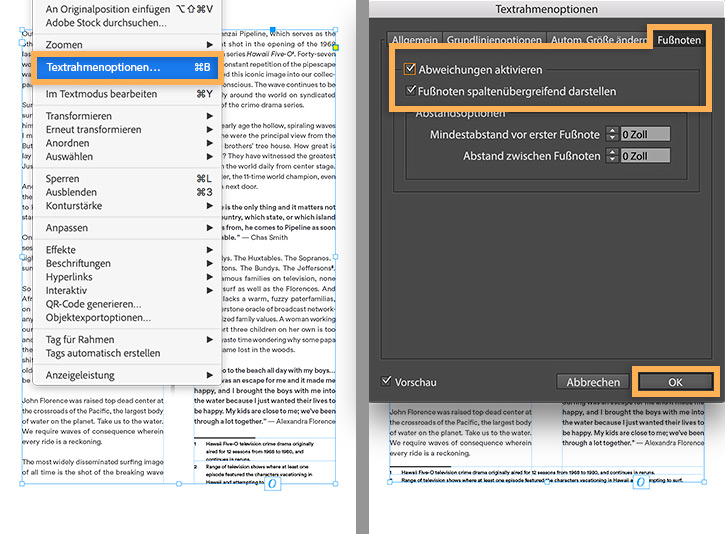Expand the Hyperlinks submenu arrow

[209, 277]
